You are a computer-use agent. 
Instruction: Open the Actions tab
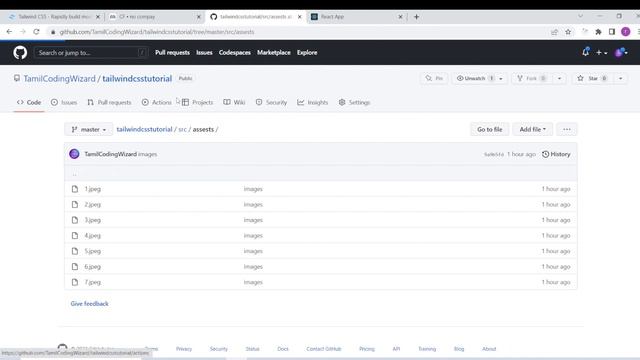[x=157, y=102]
